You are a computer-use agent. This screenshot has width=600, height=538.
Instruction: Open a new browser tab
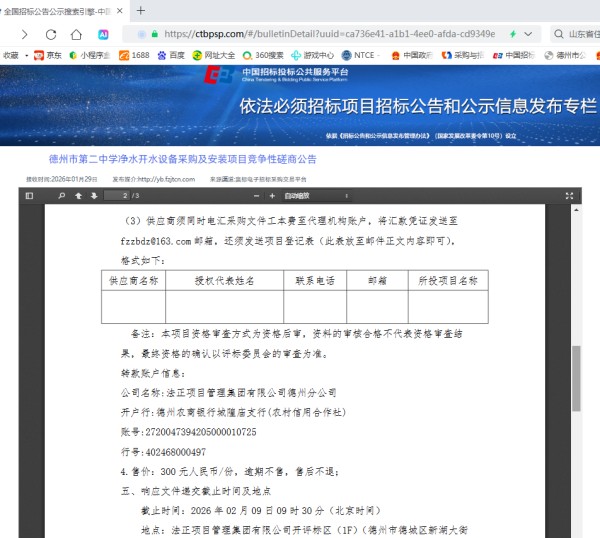pos(141,10)
